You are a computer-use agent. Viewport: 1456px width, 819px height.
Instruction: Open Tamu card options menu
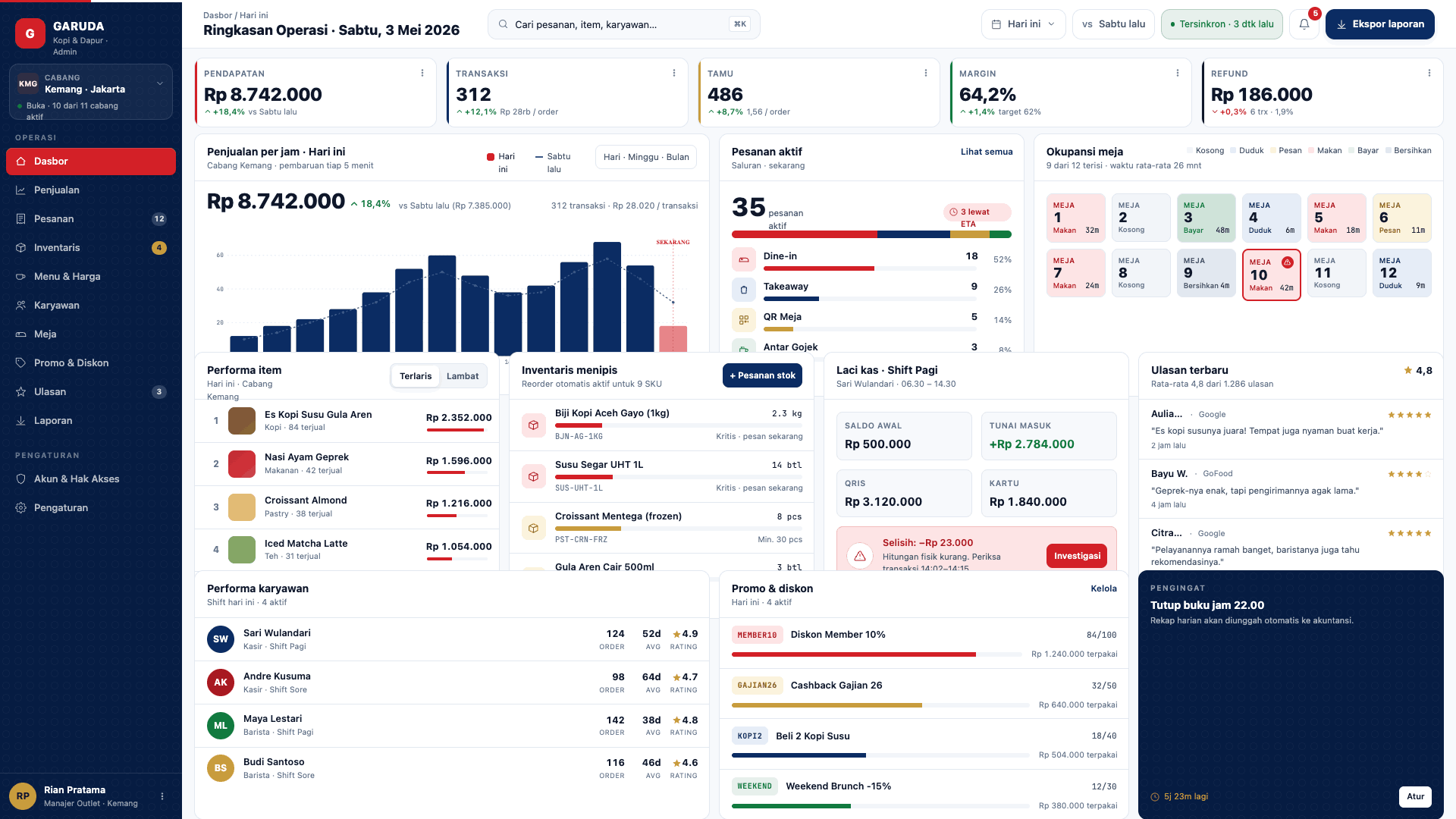[926, 74]
